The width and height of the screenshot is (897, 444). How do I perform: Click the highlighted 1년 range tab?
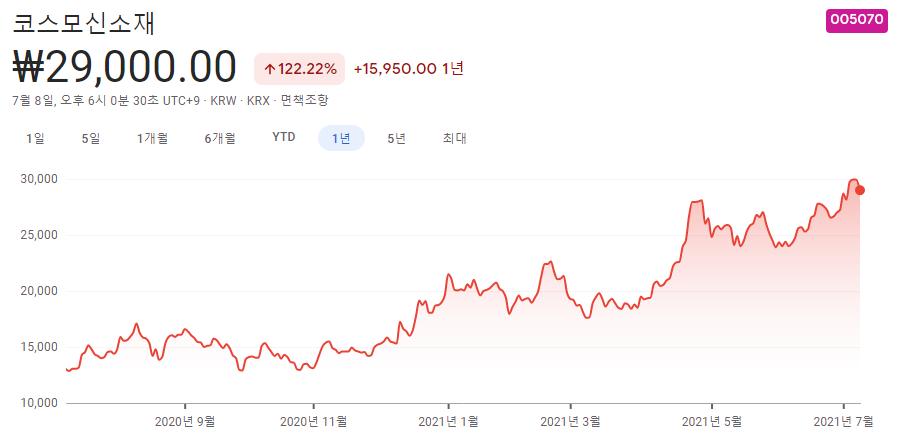pyautogui.click(x=342, y=138)
